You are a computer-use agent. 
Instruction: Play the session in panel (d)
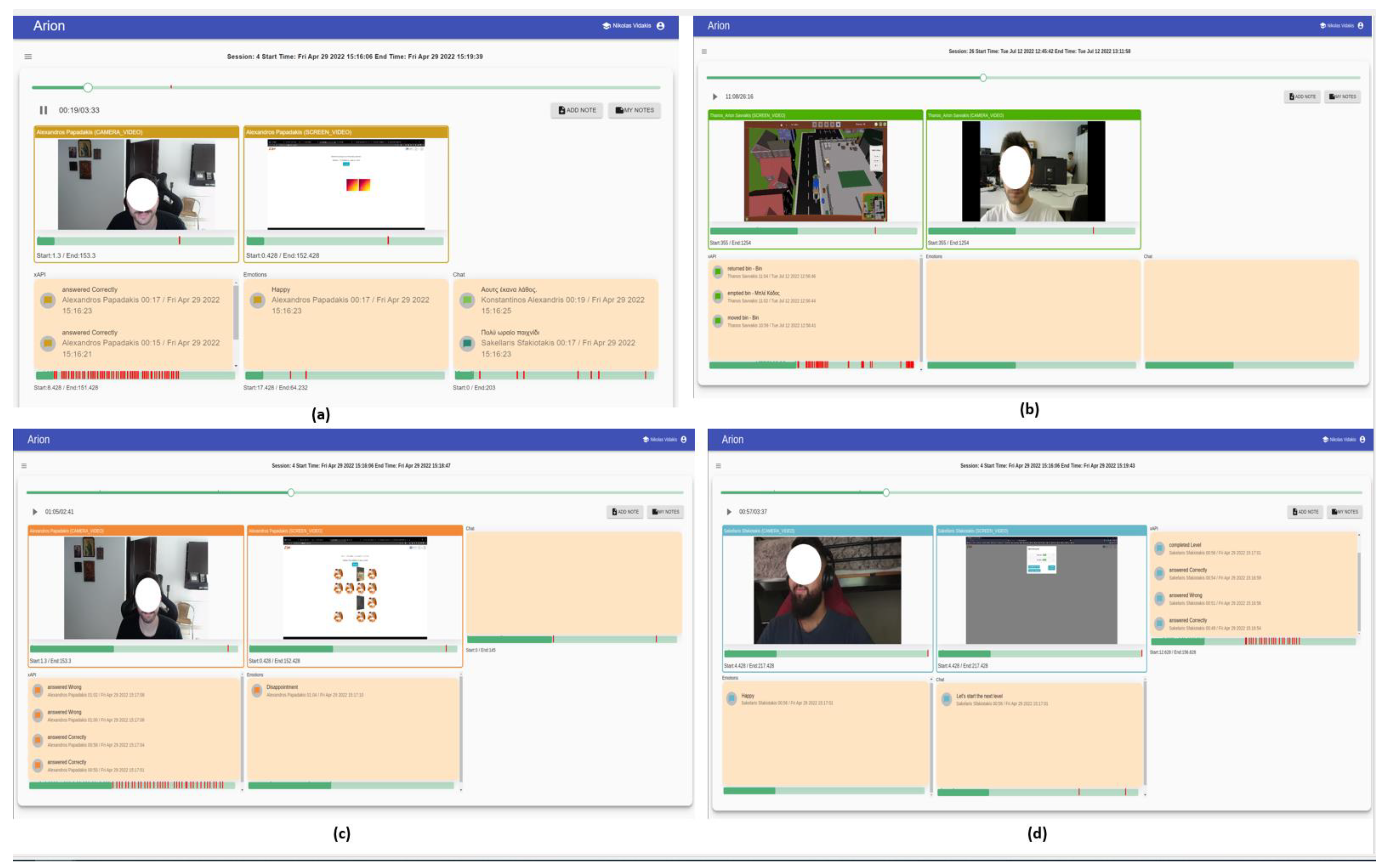click(729, 512)
